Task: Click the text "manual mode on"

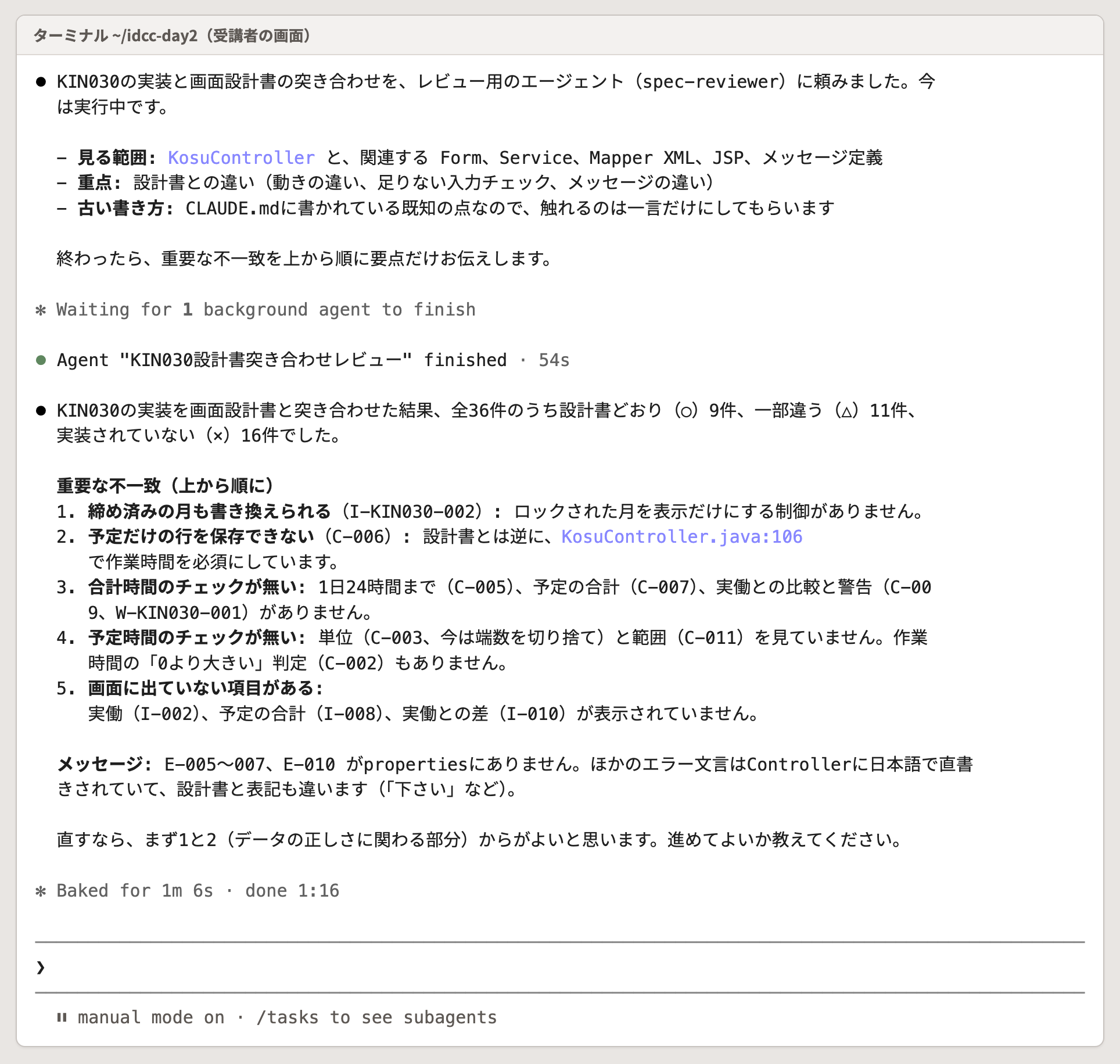Action: point(151,1018)
